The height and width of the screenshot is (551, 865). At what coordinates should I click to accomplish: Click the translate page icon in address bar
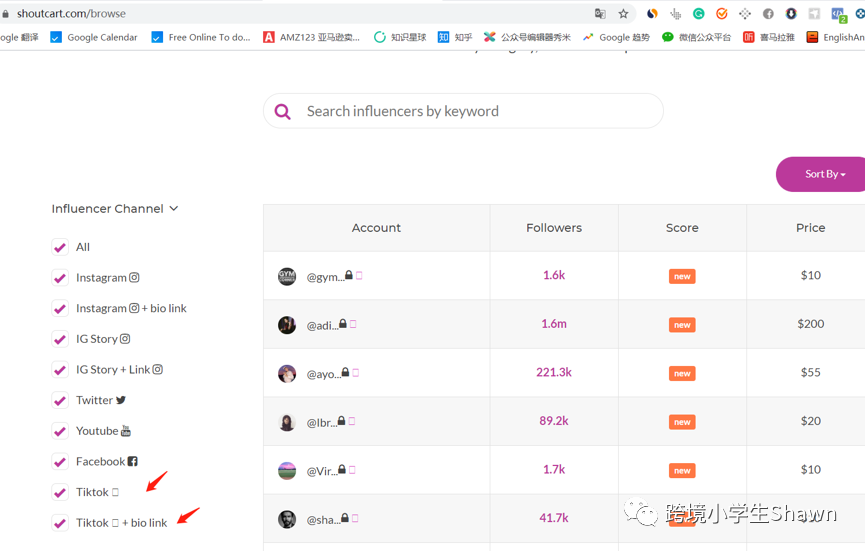tap(600, 14)
